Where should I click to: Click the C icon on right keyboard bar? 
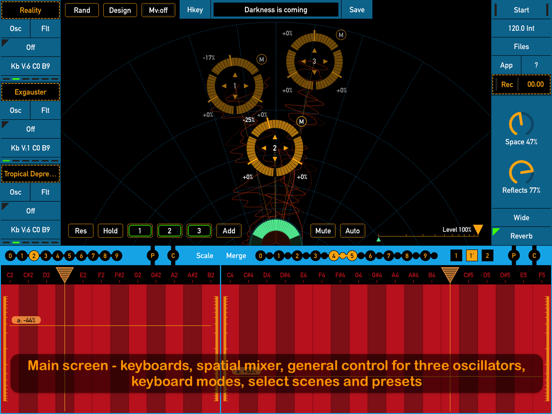tap(534, 256)
